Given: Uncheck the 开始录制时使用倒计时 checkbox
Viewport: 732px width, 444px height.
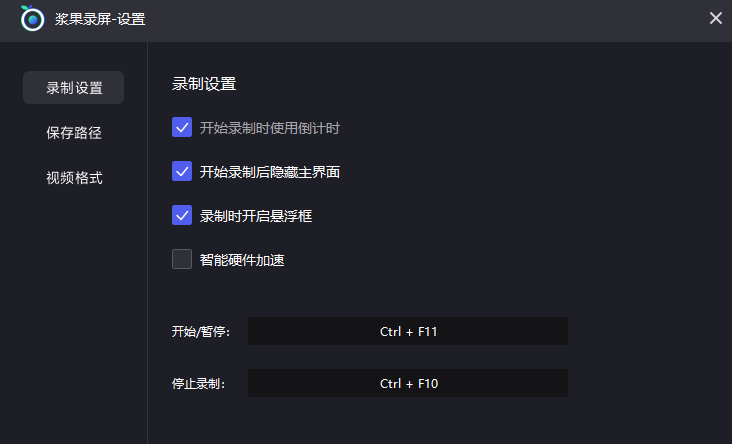Looking at the screenshot, I should click(x=182, y=127).
